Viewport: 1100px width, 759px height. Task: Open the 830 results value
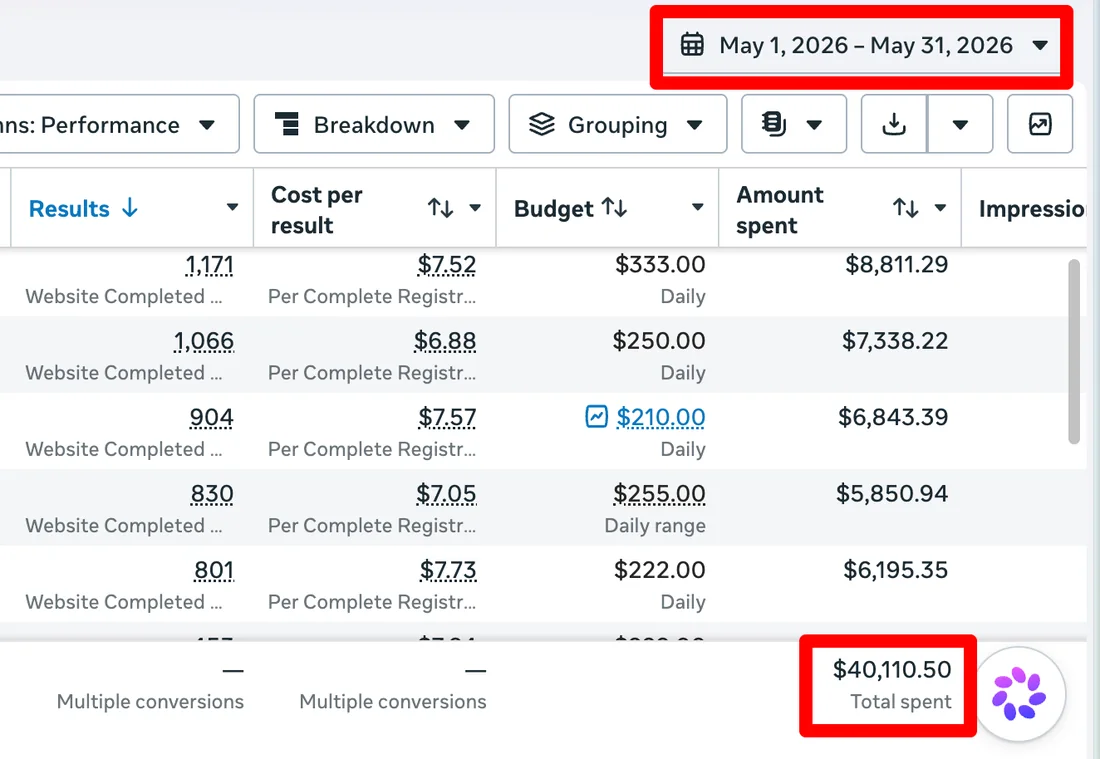[x=212, y=495]
